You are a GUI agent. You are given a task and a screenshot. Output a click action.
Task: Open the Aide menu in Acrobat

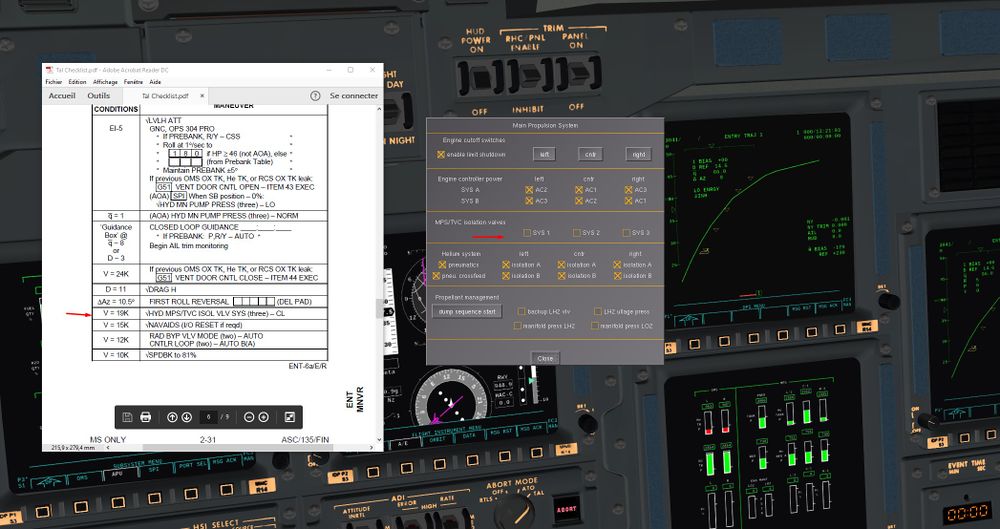155,82
